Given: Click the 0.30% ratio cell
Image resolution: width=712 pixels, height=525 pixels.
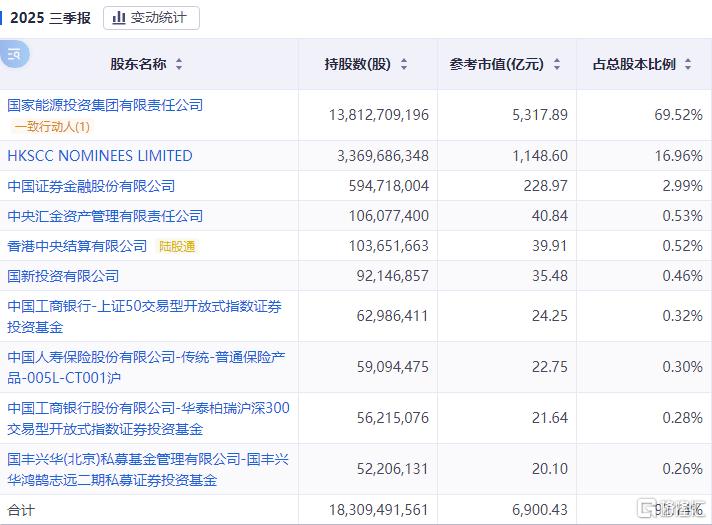Looking at the screenshot, I should [682, 367].
